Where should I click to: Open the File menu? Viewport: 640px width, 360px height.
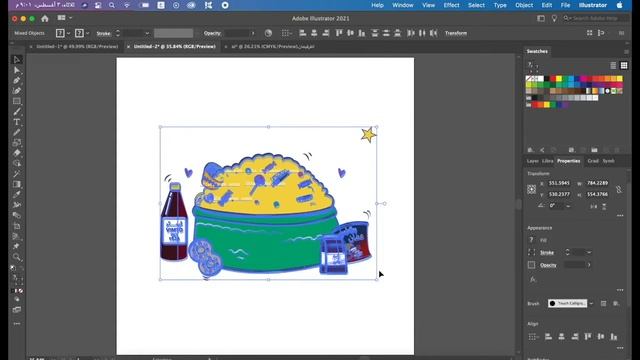pyautogui.click(x=565, y=5)
